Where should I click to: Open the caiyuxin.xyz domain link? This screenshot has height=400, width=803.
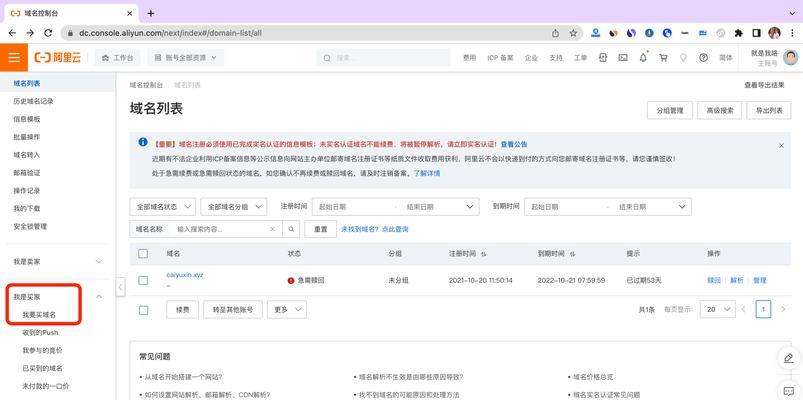coord(185,275)
